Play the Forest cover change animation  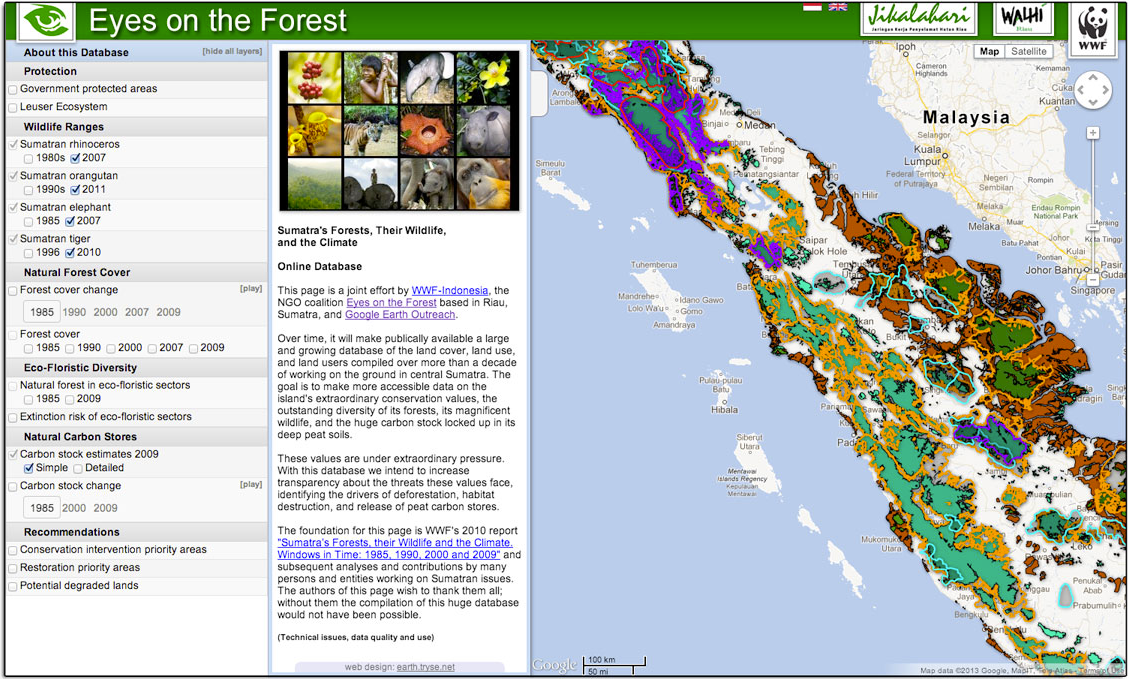251,288
